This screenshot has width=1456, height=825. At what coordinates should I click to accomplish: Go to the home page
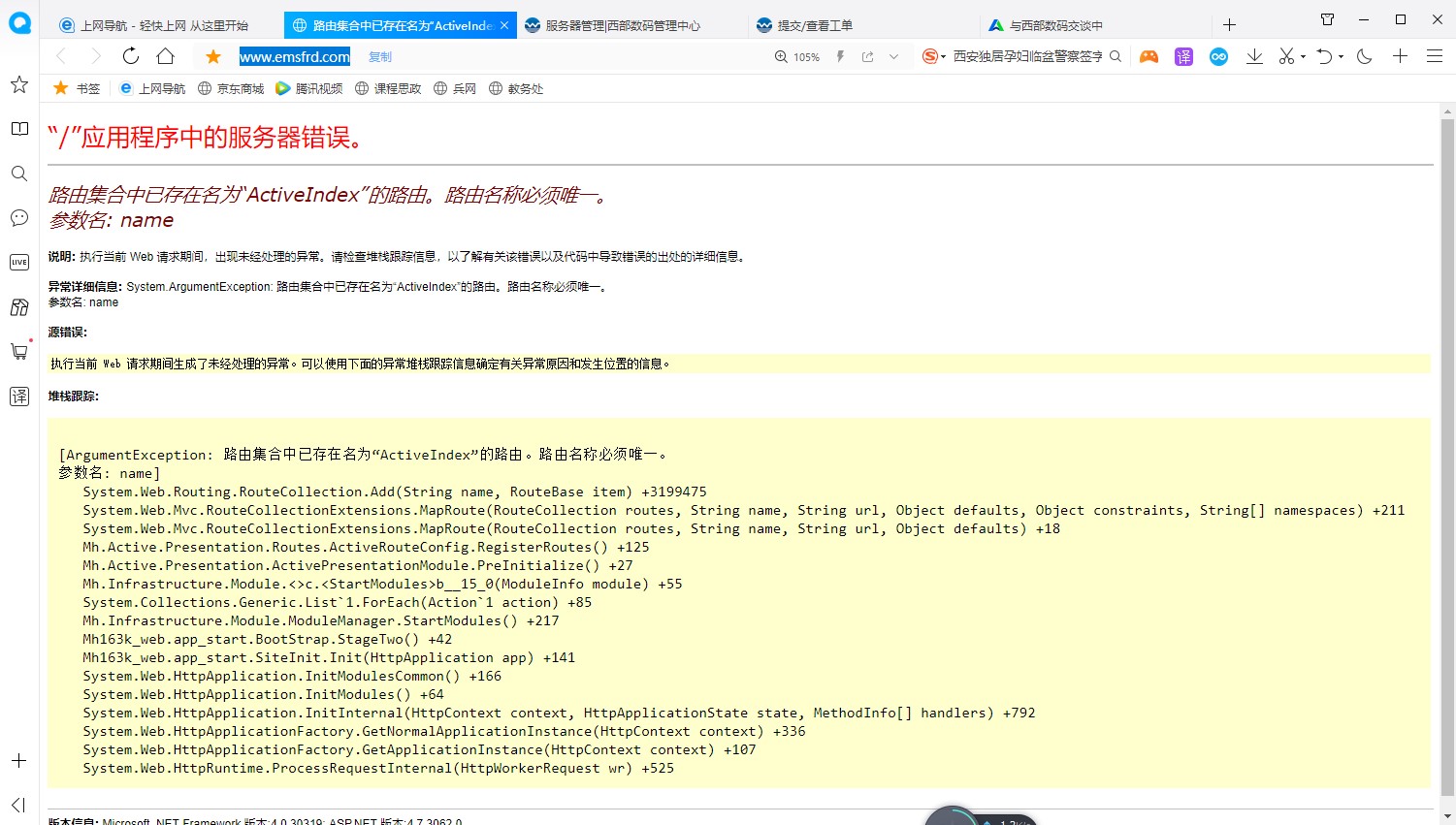[x=166, y=56]
